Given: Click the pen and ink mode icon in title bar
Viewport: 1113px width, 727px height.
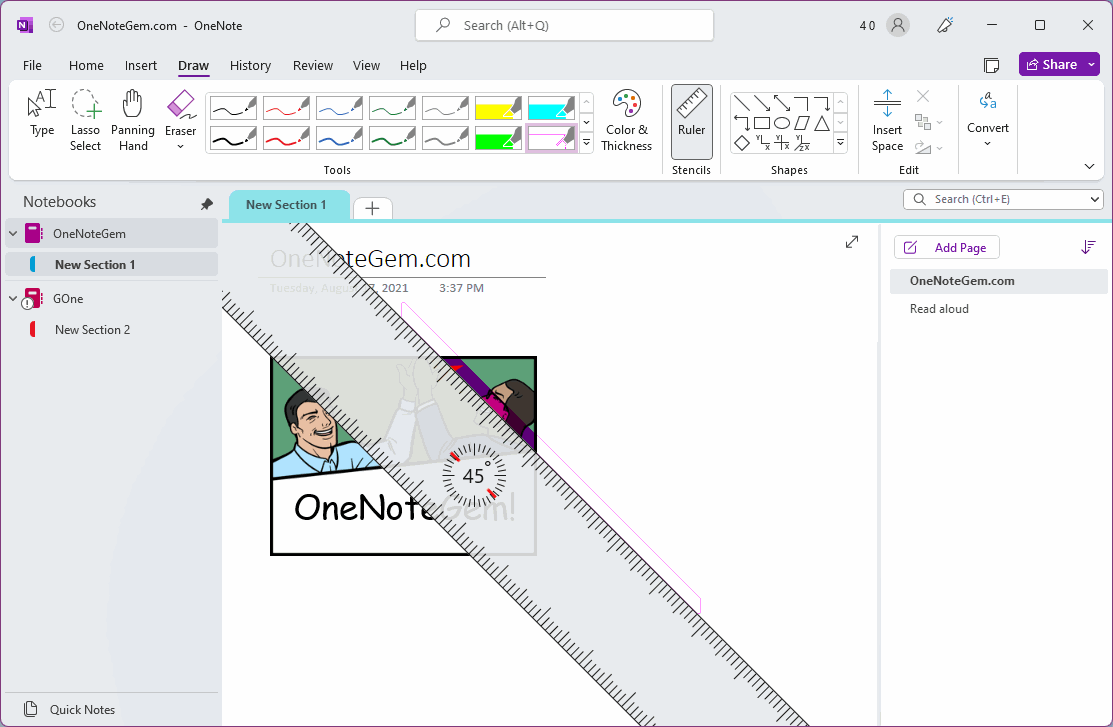Looking at the screenshot, I should pyautogui.click(x=945, y=26).
